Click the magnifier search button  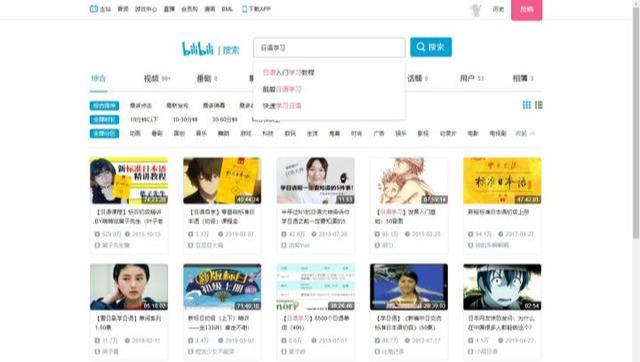pos(431,47)
